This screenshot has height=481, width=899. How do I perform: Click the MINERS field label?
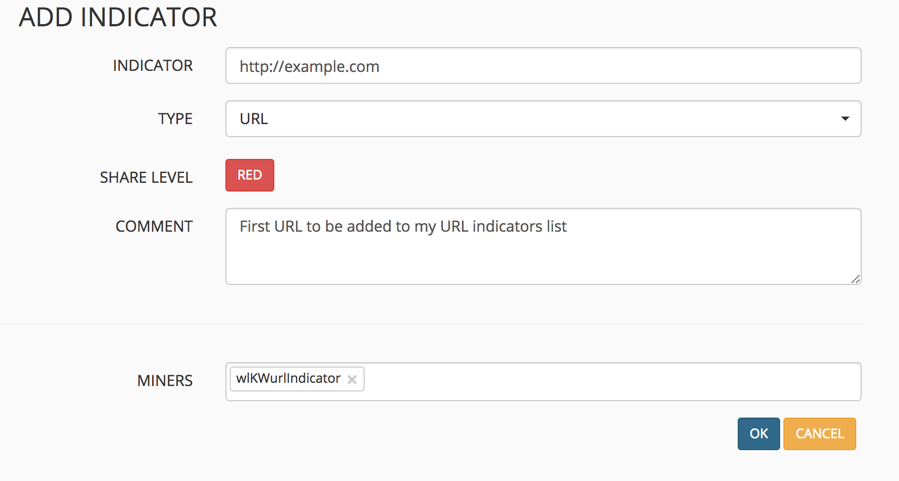point(165,381)
